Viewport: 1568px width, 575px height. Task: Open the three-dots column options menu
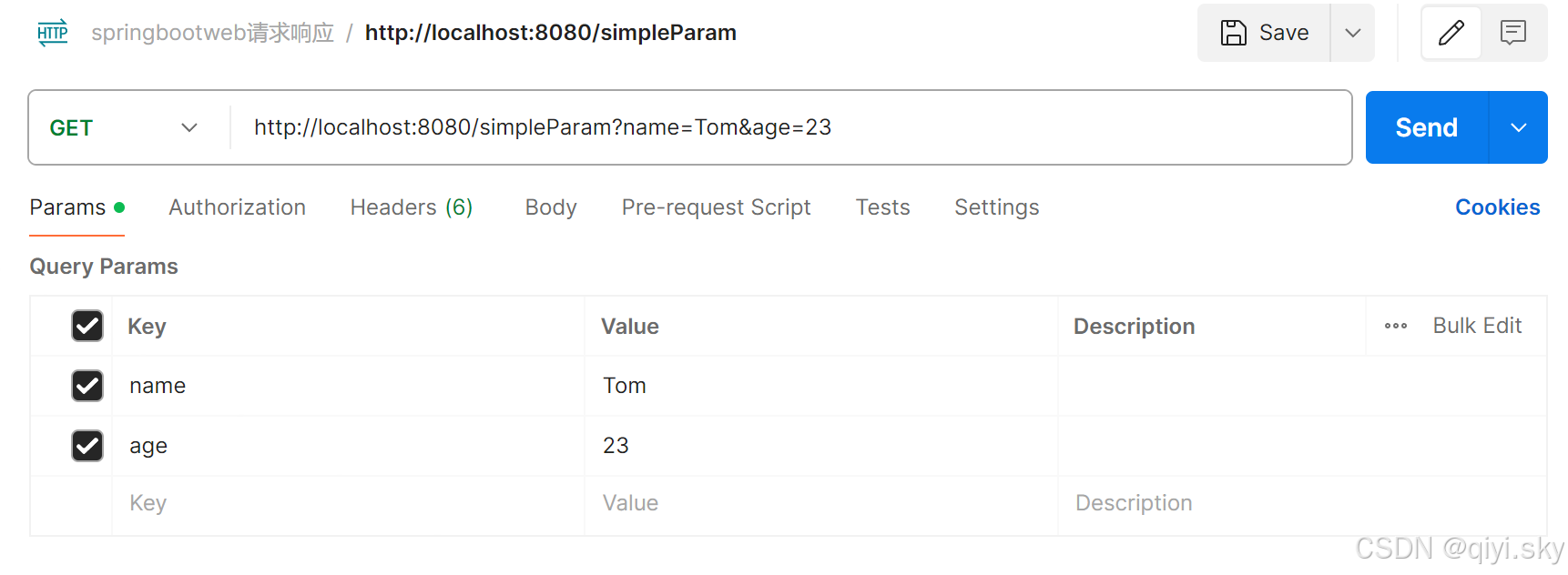click(1396, 326)
